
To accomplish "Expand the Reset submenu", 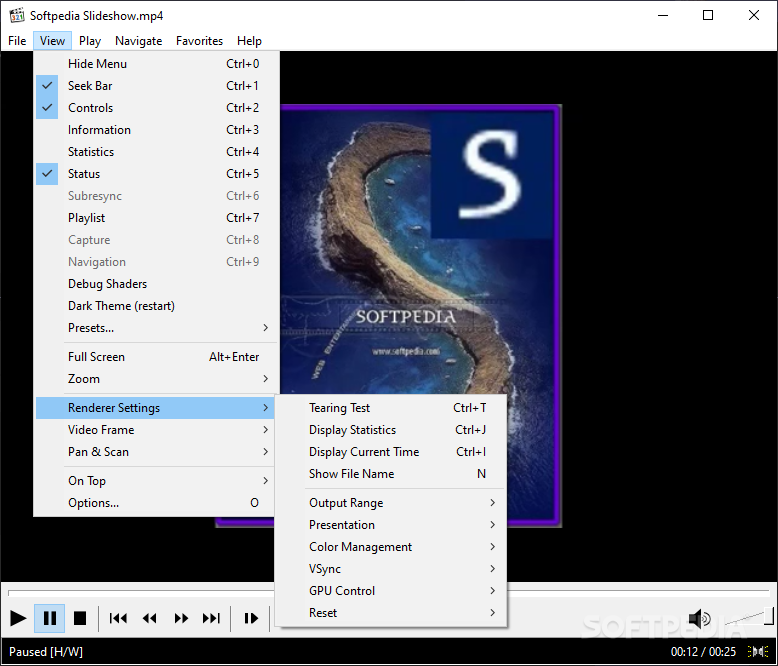I will coord(390,613).
